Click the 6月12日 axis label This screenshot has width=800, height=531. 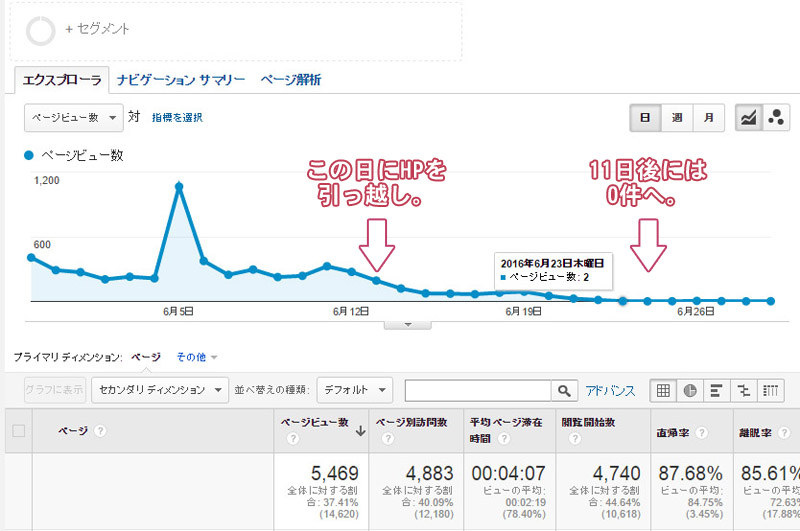tap(351, 311)
